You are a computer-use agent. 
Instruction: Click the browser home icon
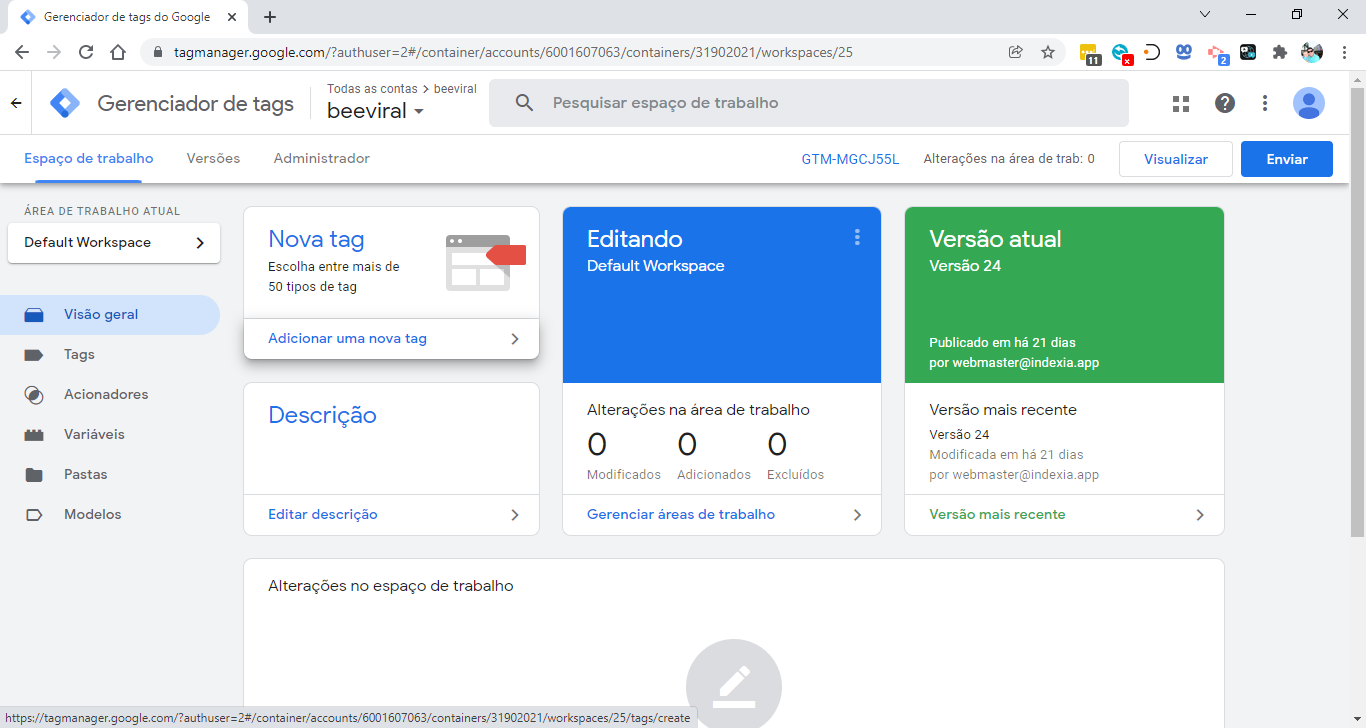[x=118, y=52]
